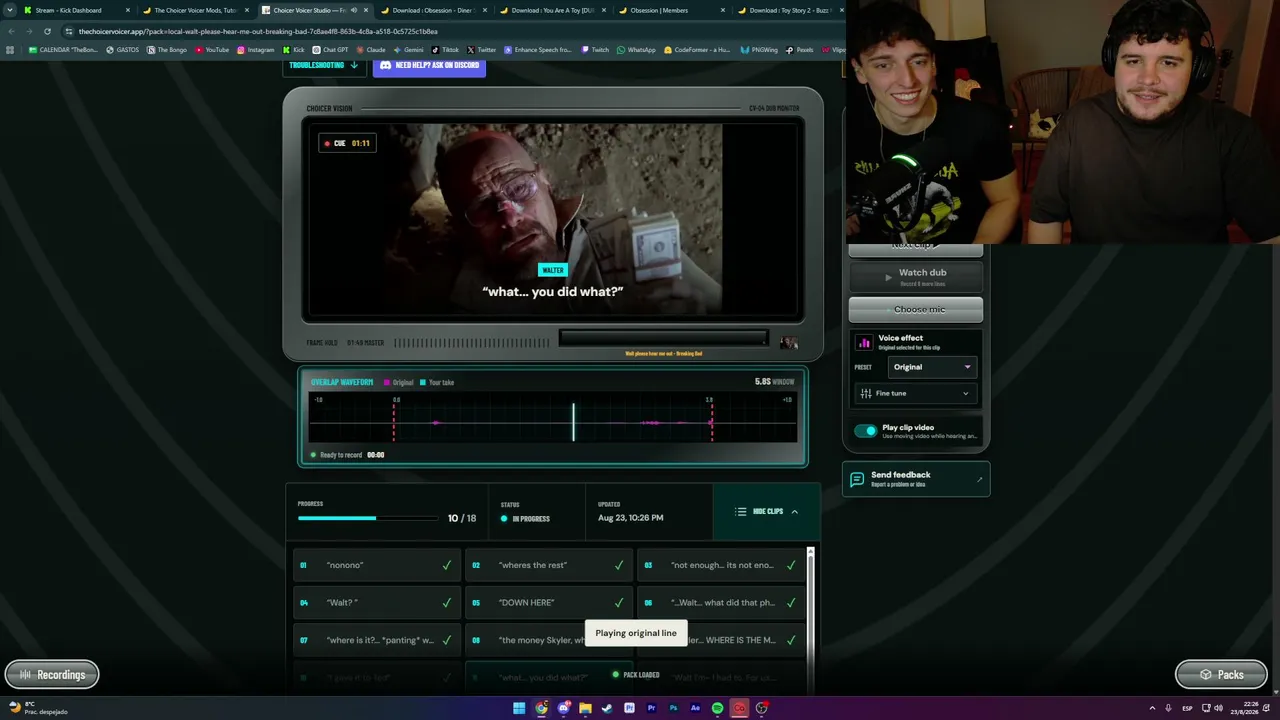
Task: Click the overlap waveform playhead
Action: [574, 422]
